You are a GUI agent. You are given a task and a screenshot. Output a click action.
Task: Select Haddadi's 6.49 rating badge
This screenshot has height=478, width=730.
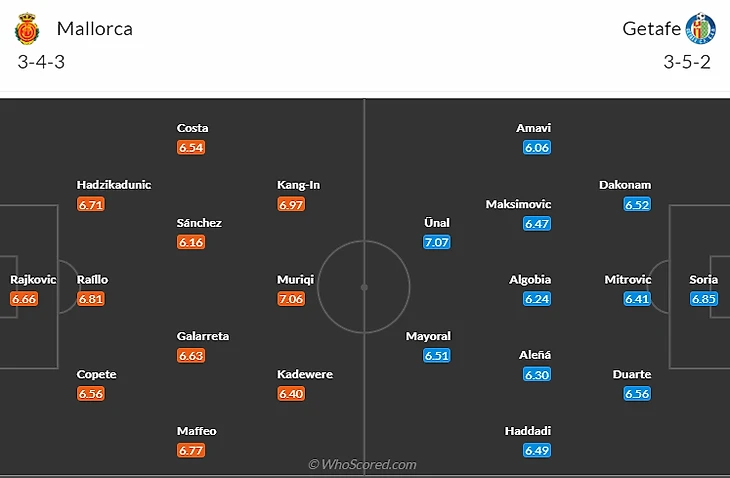pyautogui.click(x=537, y=450)
